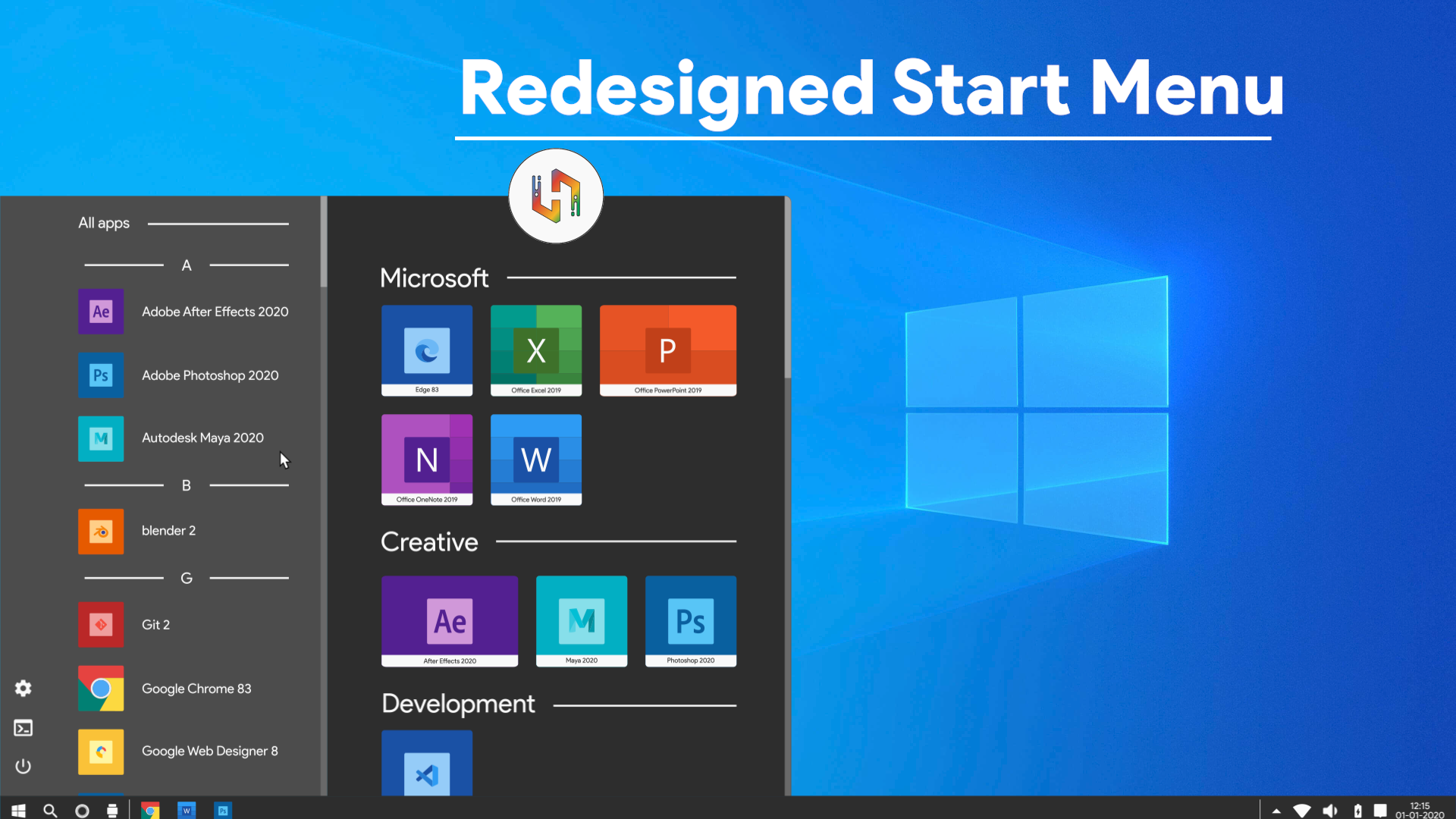Open the Wi-Fi network icon in the tray
Viewport: 1456px width, 819px height.
click(x=1302, y=811)
